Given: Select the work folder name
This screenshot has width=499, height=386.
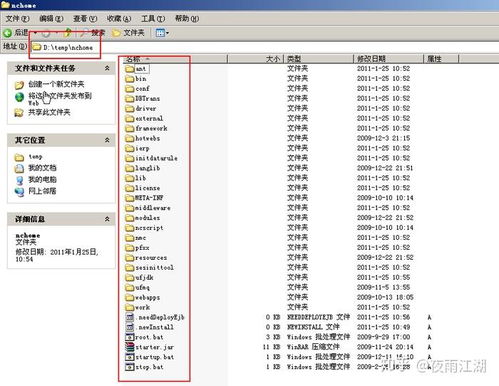Looking at the screenshot, I should pos(142,308).
